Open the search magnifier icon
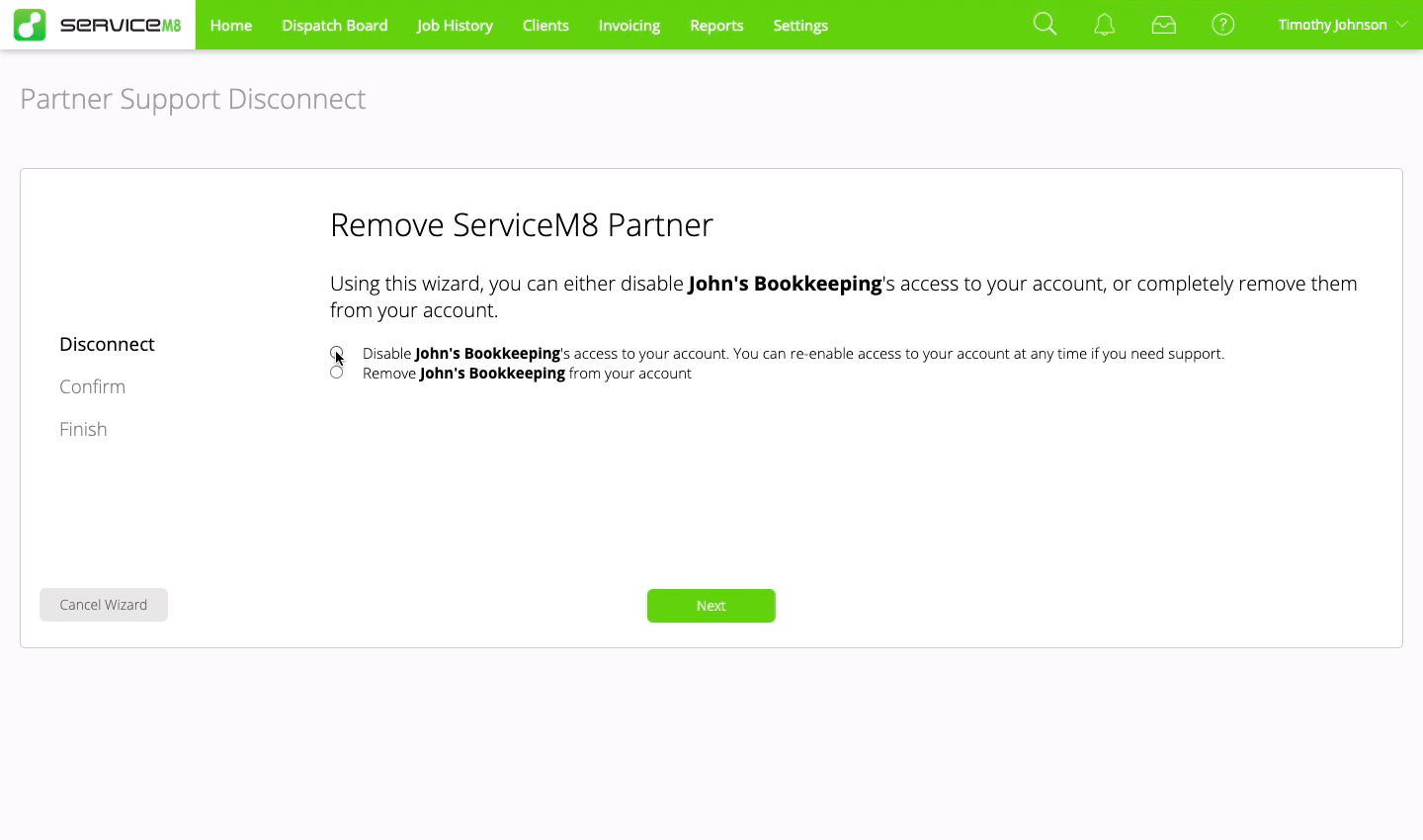1423x840 pixels. pos(1045,25)
